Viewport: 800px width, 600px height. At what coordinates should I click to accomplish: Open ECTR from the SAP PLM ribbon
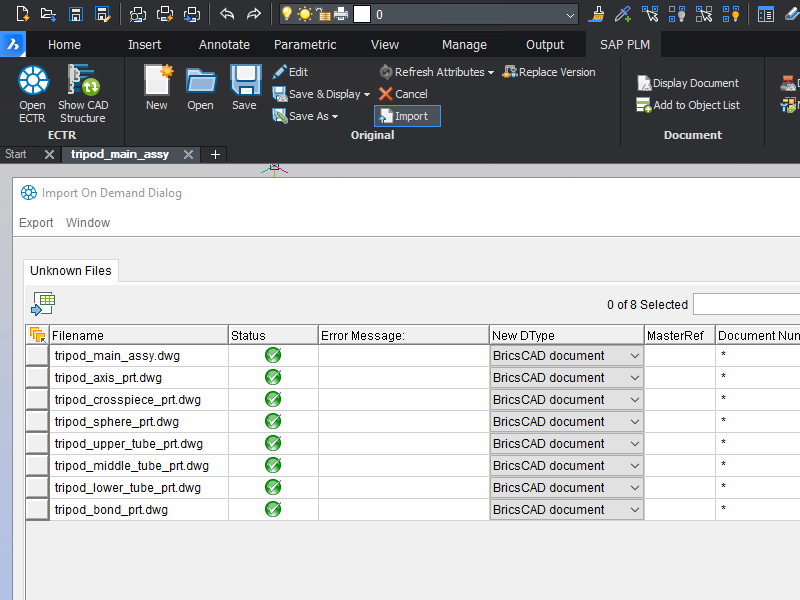coord(33,82)
